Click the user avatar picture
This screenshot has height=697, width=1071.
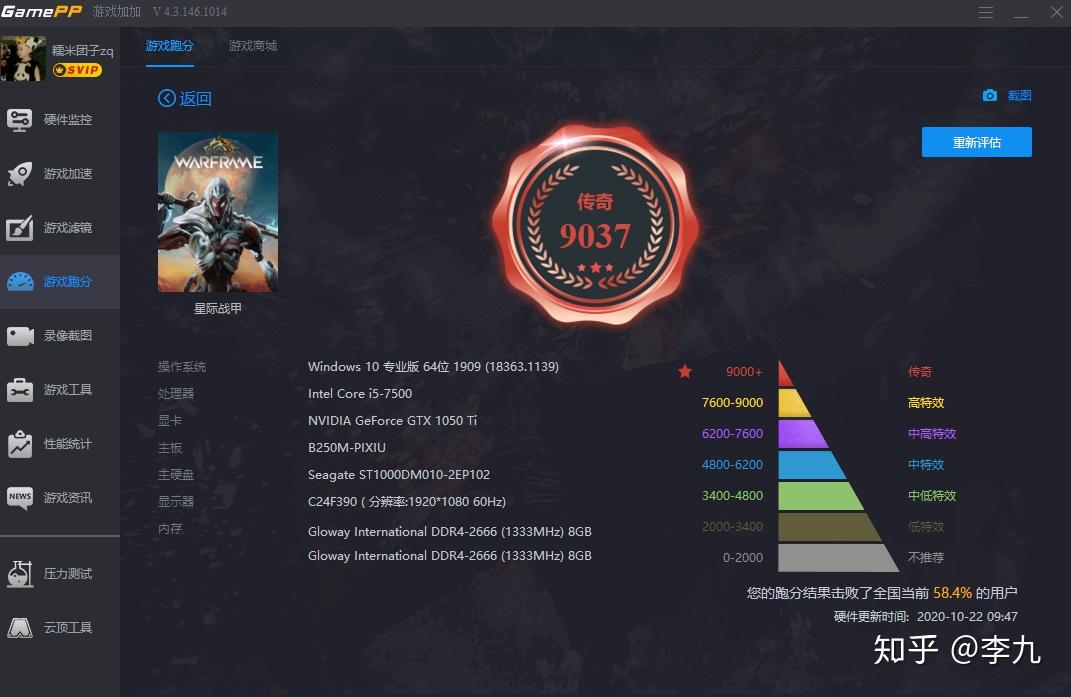click(23, 59)
